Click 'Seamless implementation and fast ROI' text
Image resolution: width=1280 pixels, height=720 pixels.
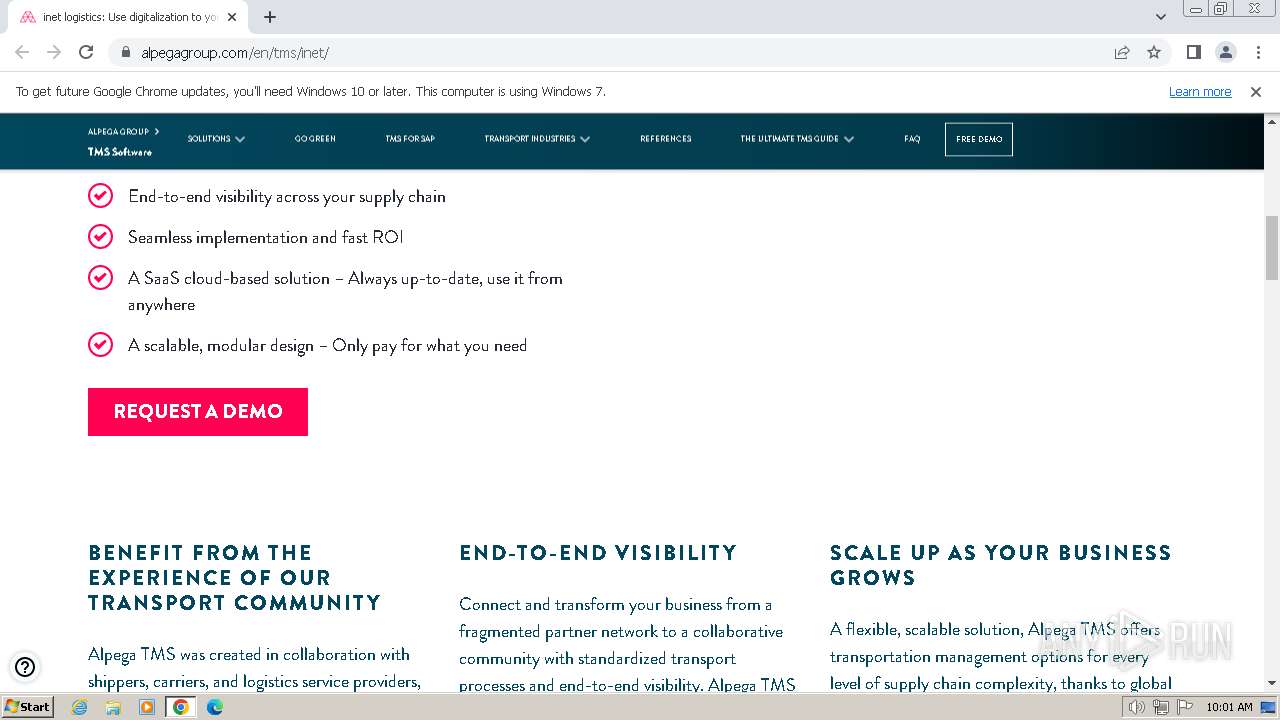pyautogui.click(x=265, y=237)
